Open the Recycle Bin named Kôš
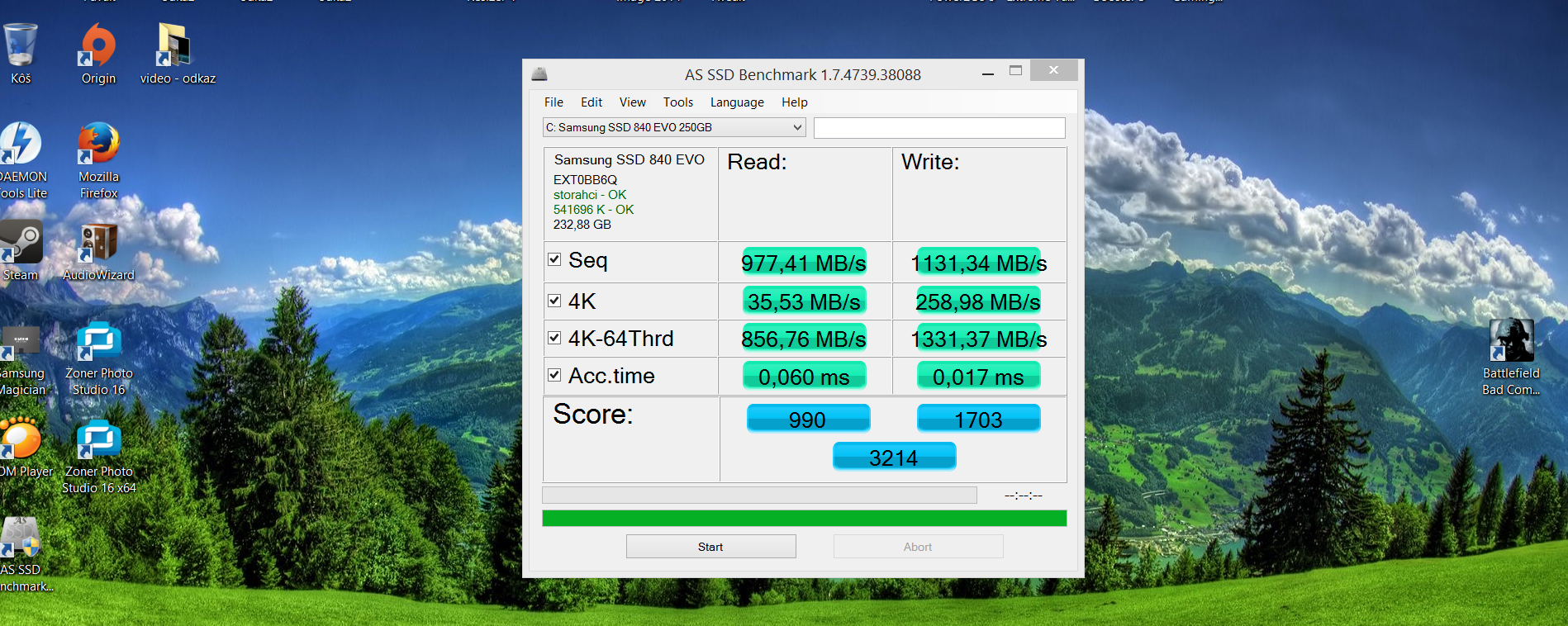 click(21, 54)
